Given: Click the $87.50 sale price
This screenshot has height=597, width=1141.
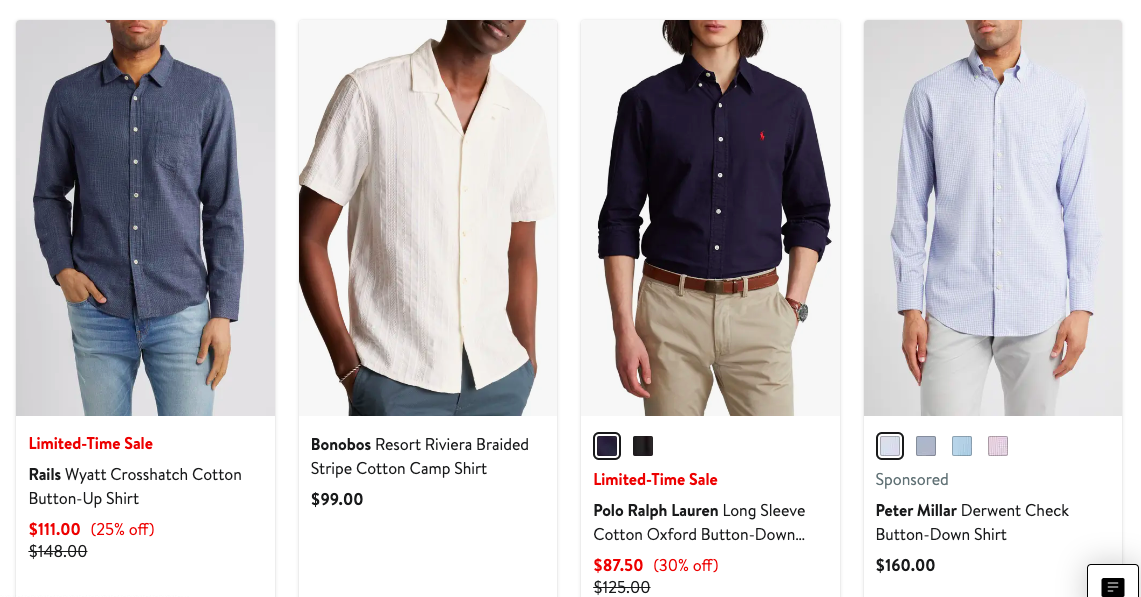Looking at the screenshot, I should (618, 566).
